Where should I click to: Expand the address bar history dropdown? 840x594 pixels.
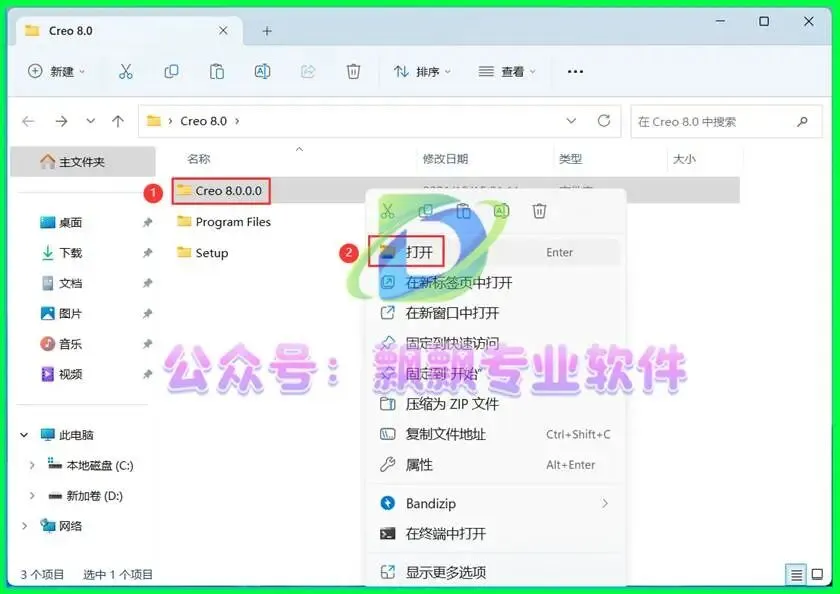pos(571,121)
